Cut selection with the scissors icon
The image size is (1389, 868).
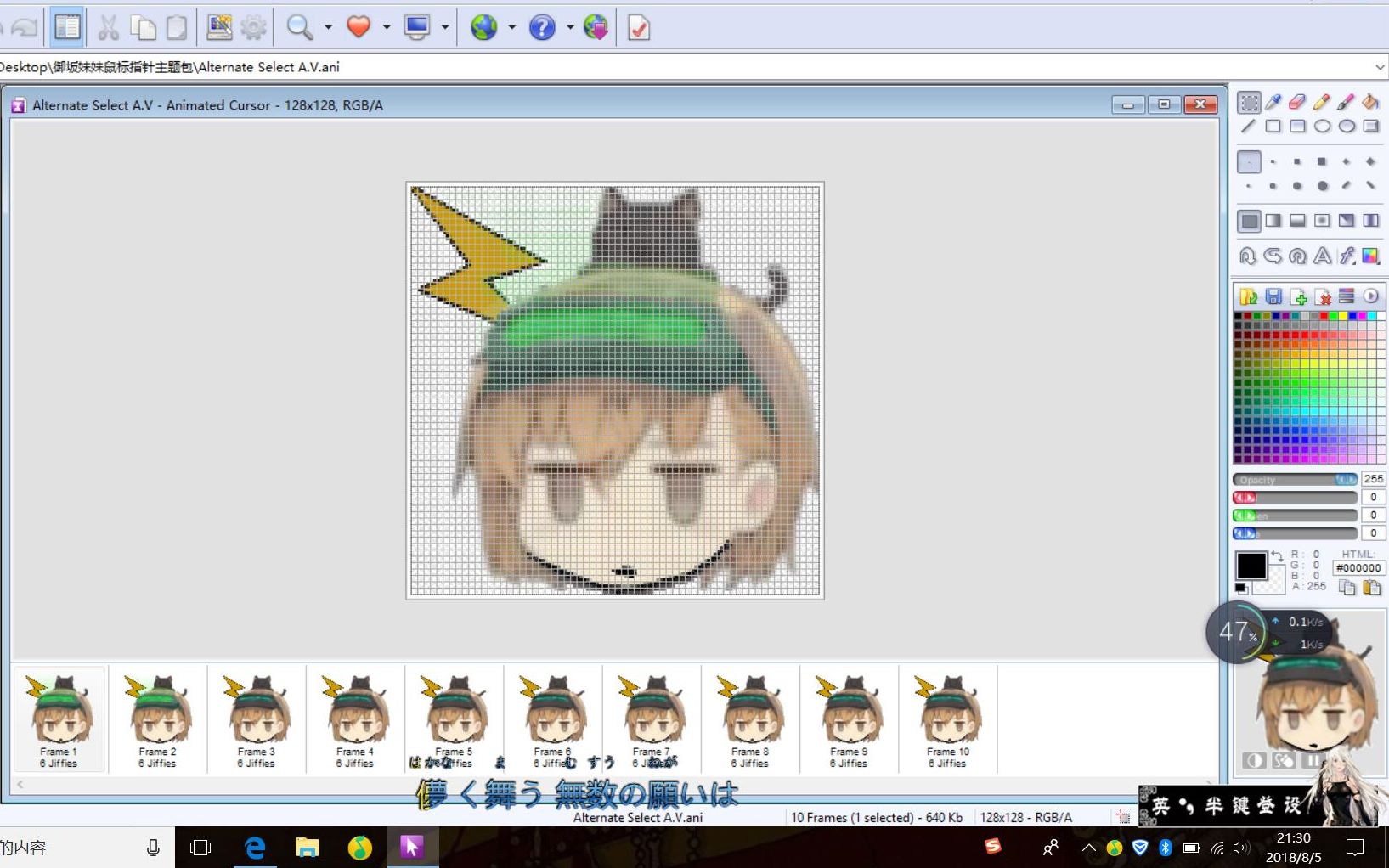[x=107, y=27]
